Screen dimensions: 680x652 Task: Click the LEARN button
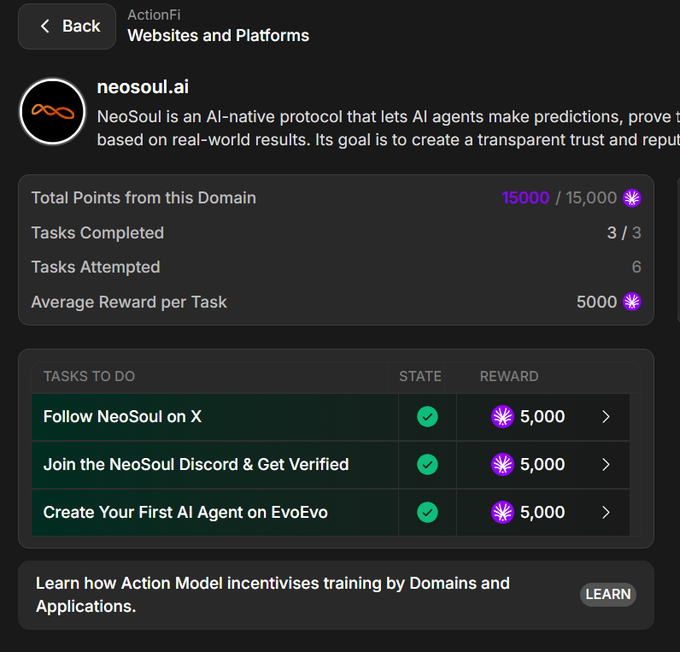coord(608,594)
